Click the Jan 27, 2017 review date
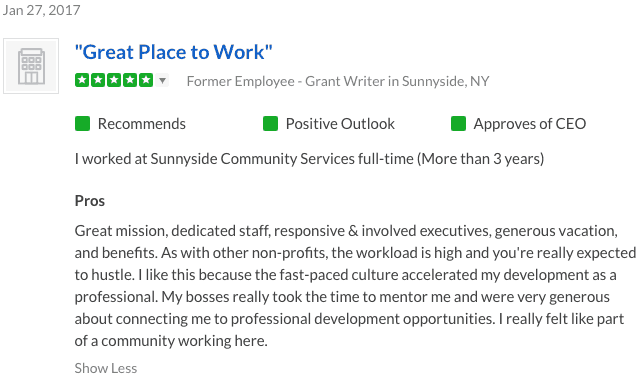This screenshot has height=388, width=644. point(41,10)
